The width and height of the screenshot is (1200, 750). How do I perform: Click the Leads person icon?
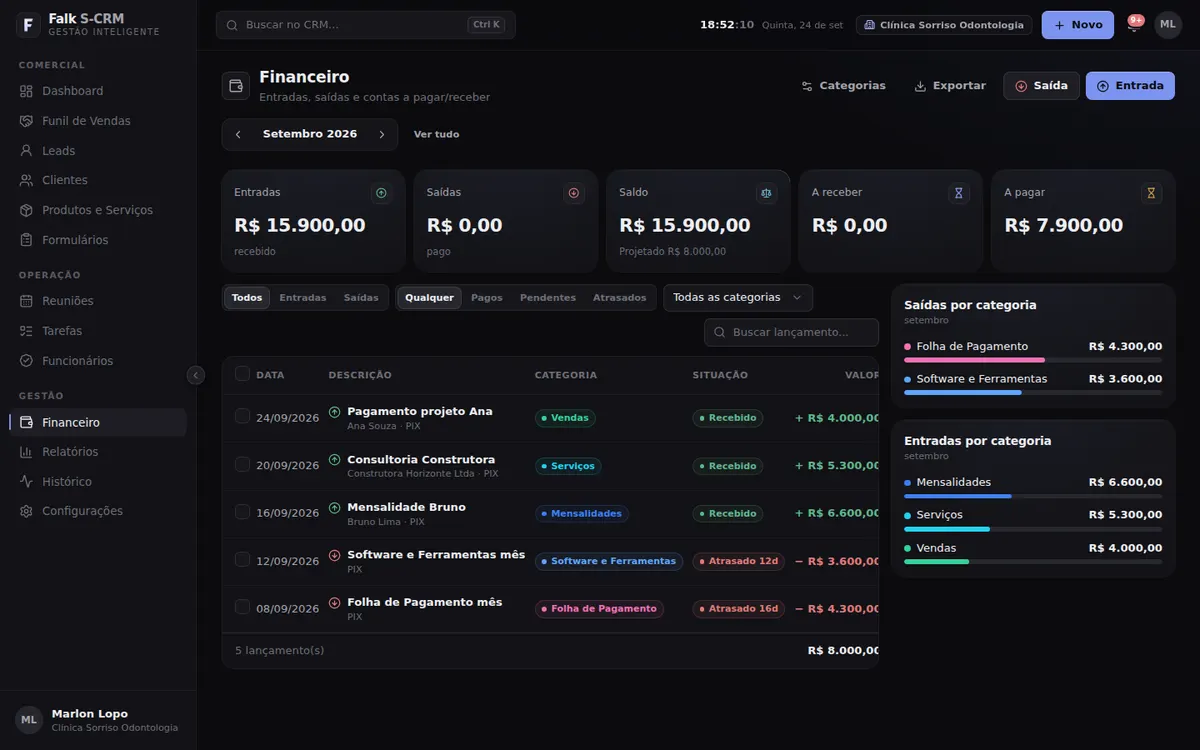pyautogui.click(x=26, y=151)
